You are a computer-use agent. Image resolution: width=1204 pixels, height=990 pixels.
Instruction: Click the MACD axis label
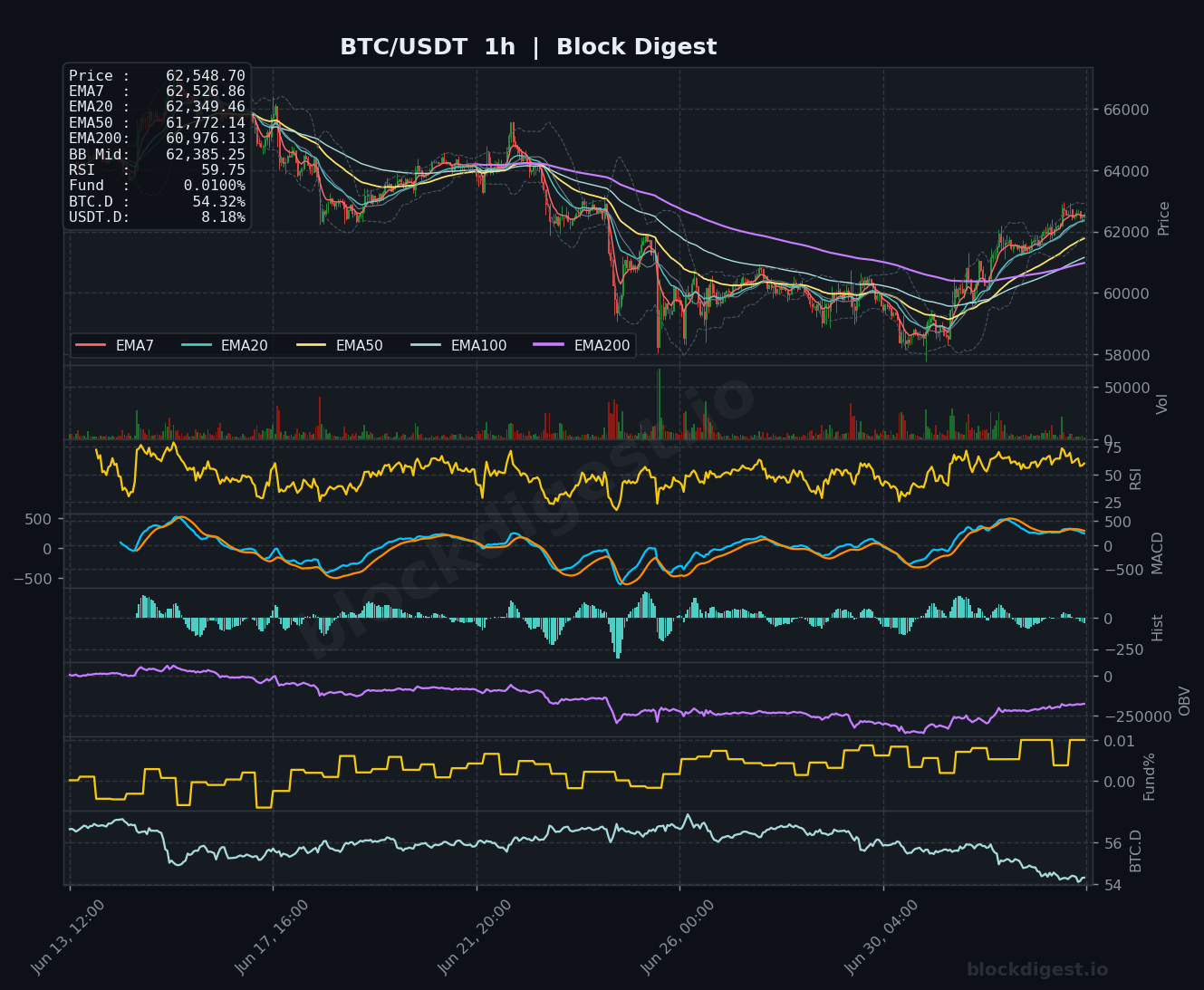click(x=1157, y=553)
